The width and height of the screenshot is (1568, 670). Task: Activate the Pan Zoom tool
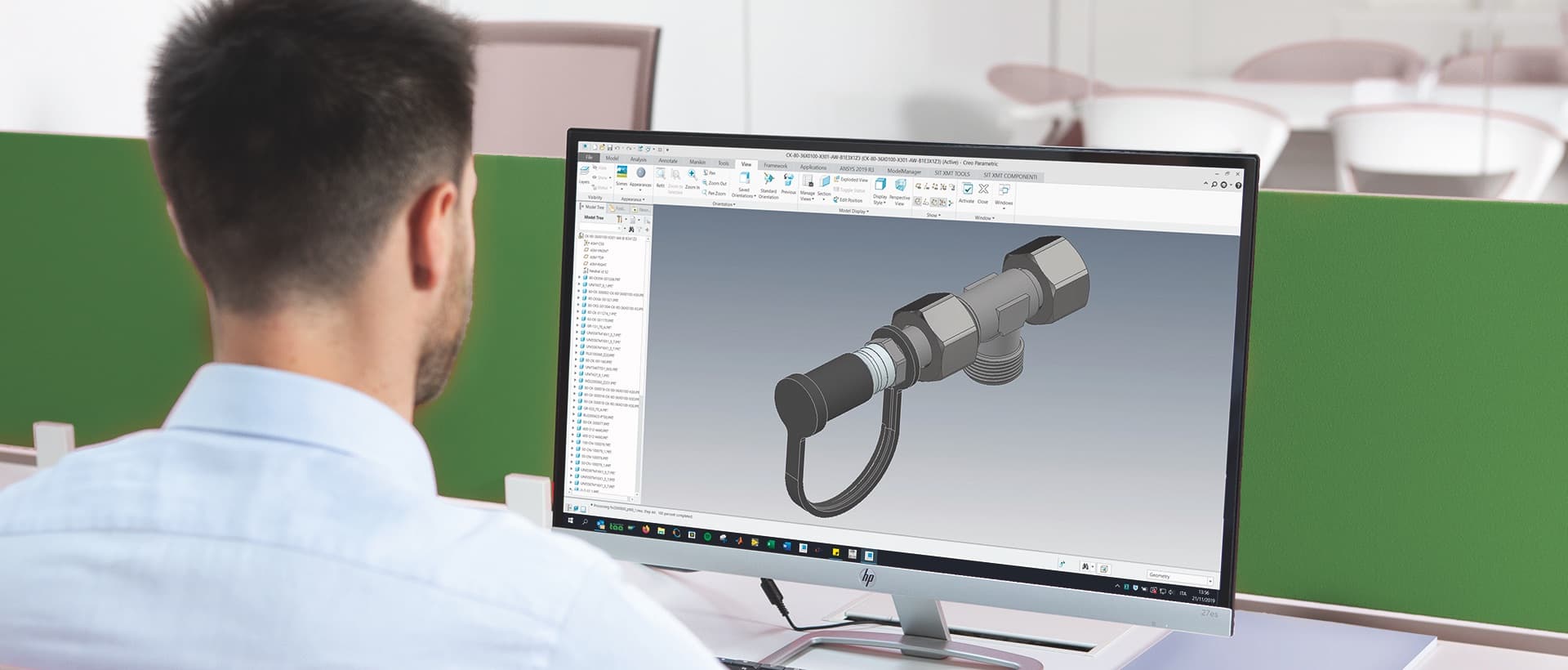(x=715, y=194)
